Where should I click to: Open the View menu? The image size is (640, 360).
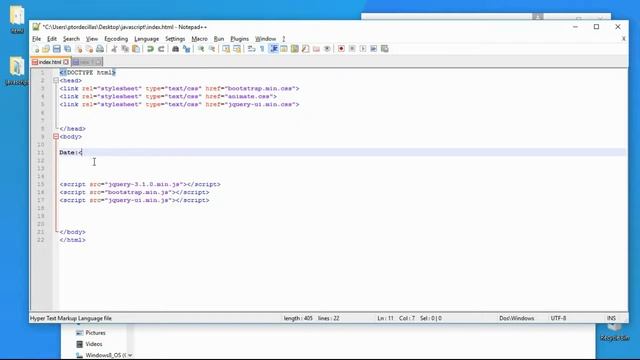pyautogui.click(x=92, y=39)
